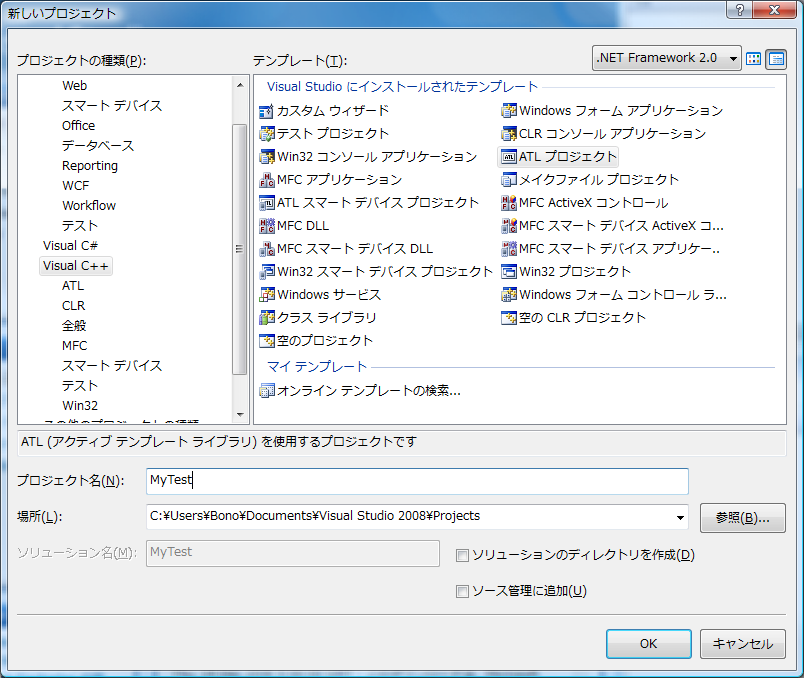This screenshot has height=678, width=804.
Task: Select Visual C++ node
Action: (76, 266)
